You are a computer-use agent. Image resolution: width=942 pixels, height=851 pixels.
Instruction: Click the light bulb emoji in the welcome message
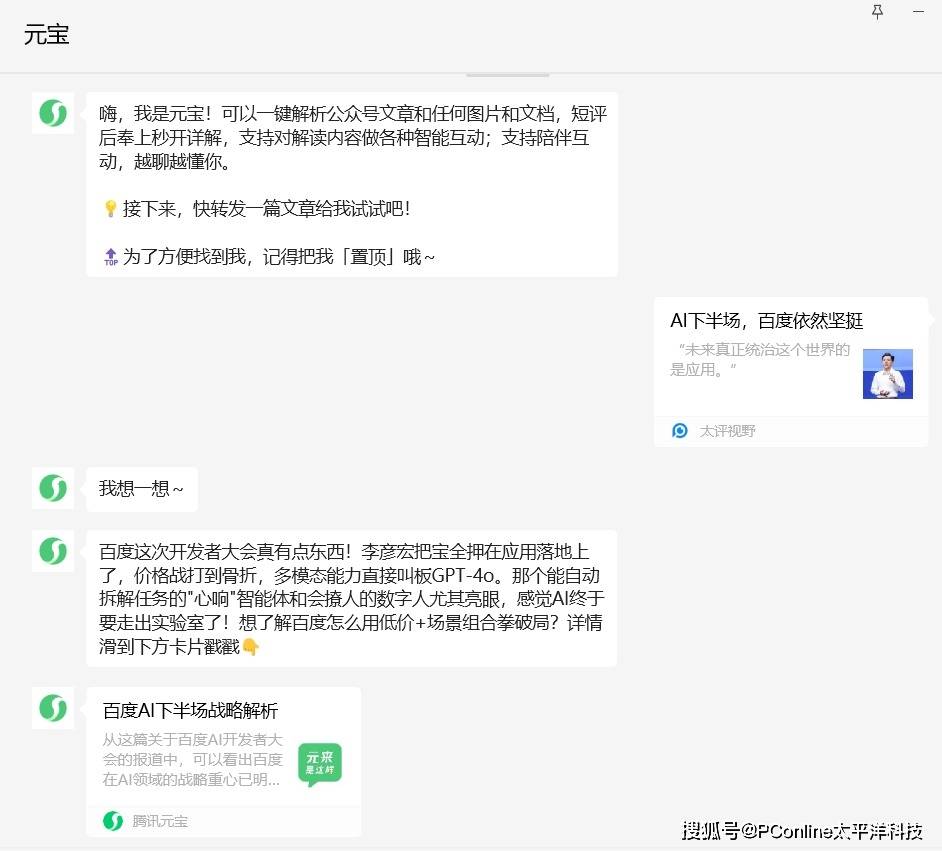click(x=110, y=209)
